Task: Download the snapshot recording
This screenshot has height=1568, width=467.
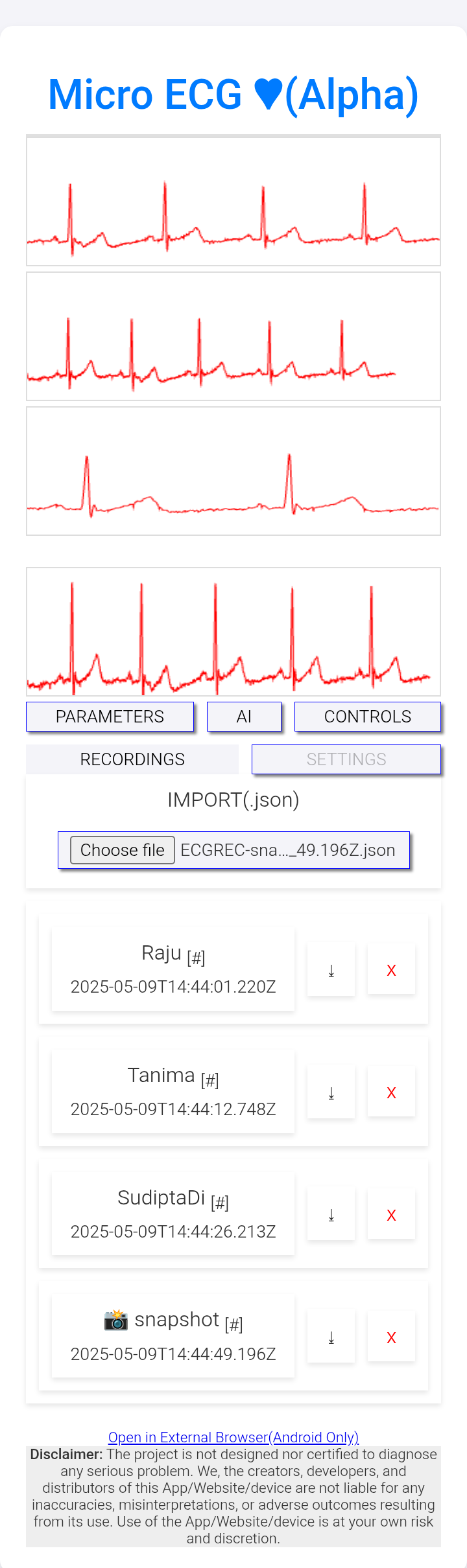Action: pos(331,1337)
